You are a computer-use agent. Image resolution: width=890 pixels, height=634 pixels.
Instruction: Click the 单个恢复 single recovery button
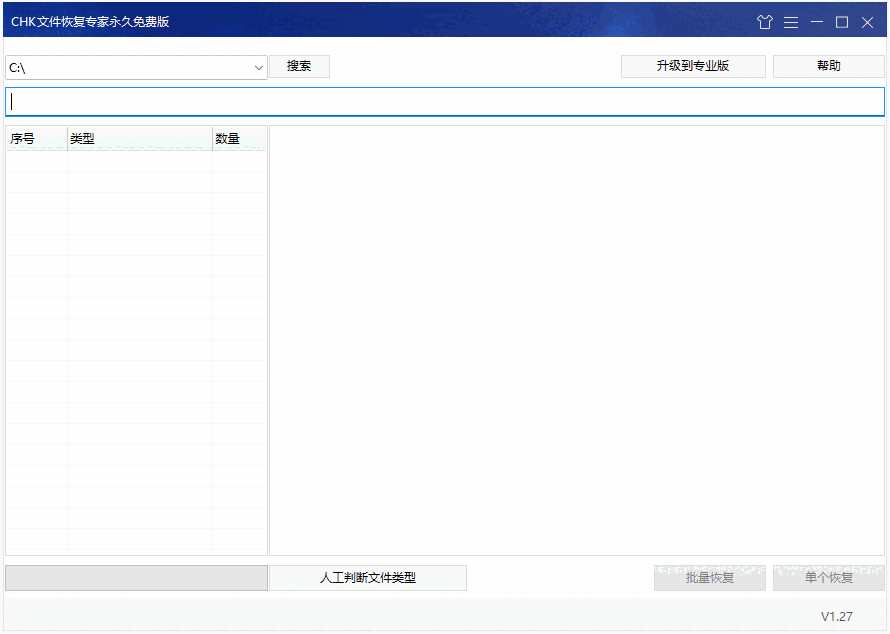tap(829, 578)
